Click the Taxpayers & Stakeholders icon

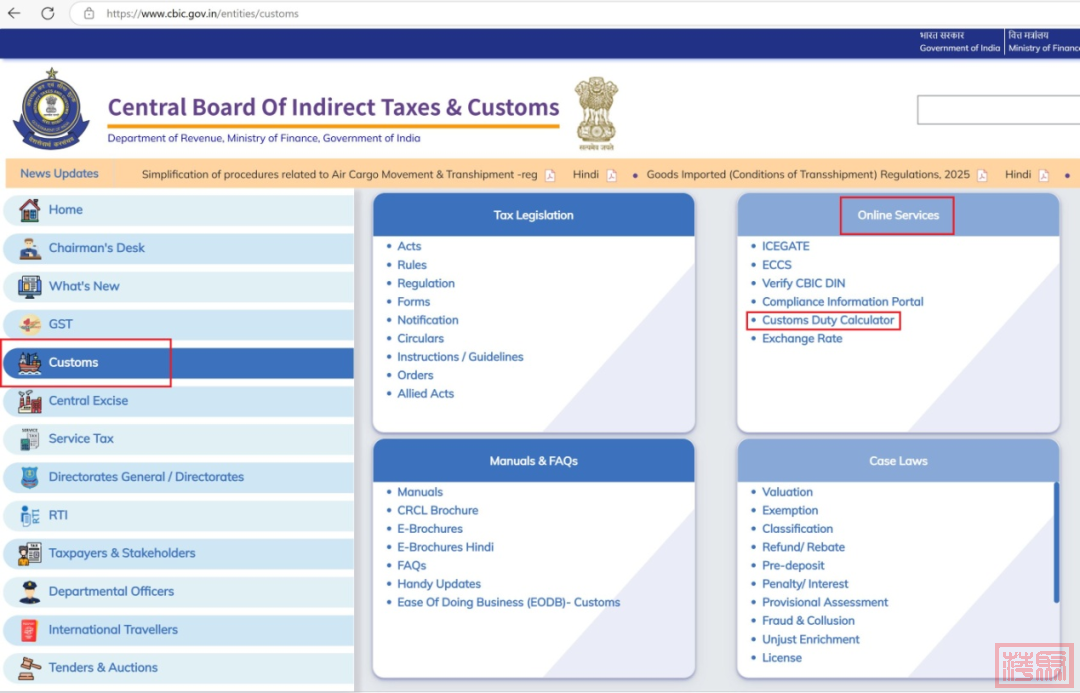(x=30, y=553)
